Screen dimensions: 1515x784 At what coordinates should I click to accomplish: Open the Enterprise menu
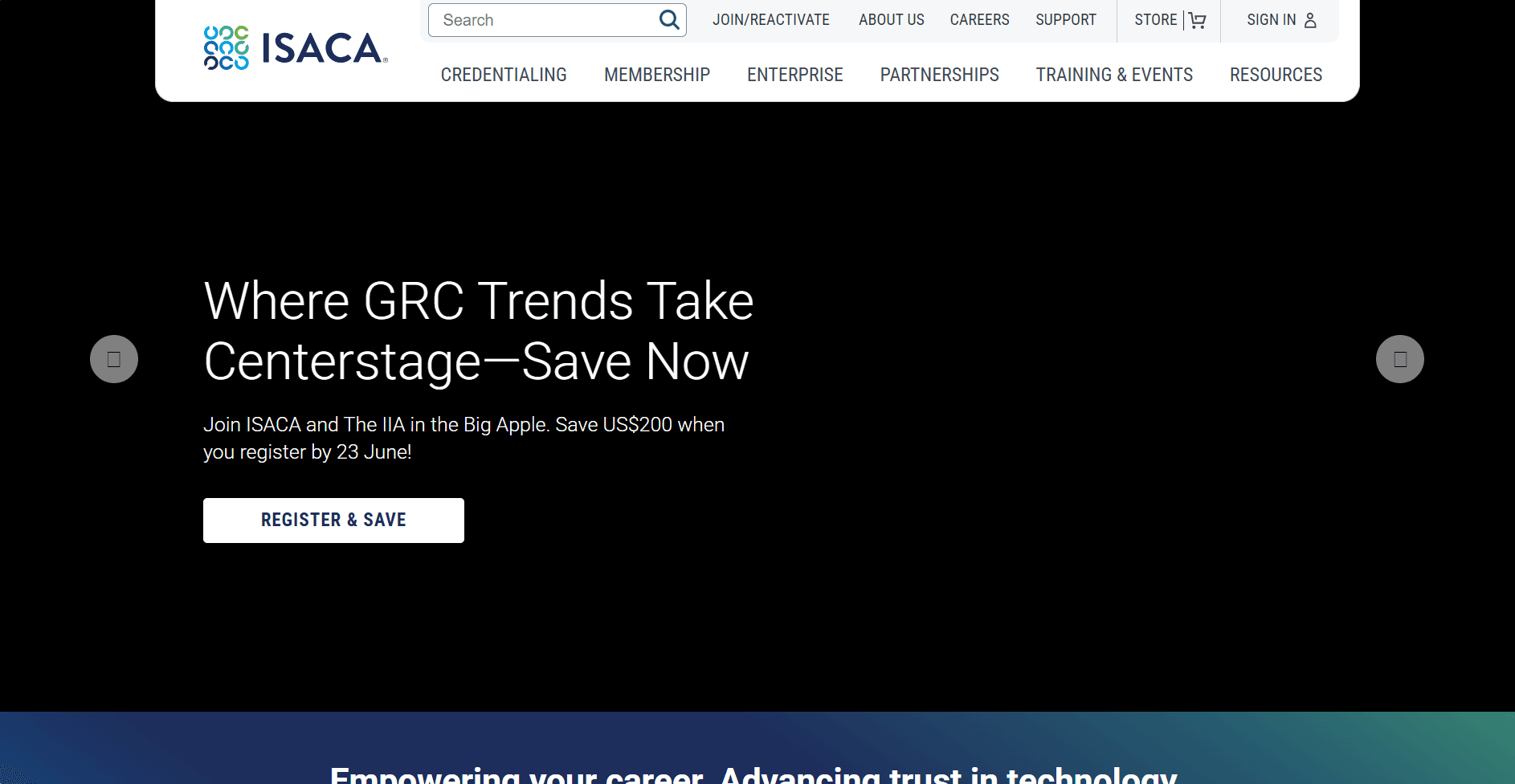click(x=795, y=75)
